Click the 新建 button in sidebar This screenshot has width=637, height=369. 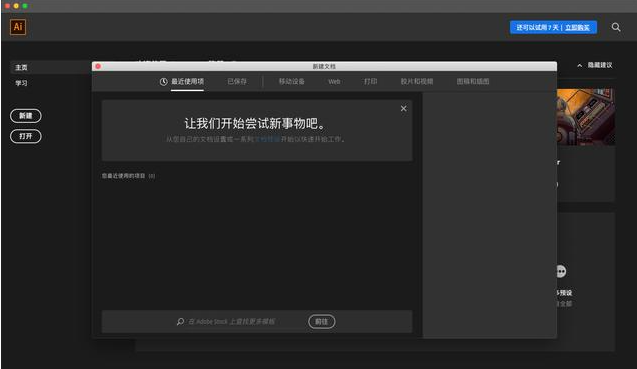point(26,116)
